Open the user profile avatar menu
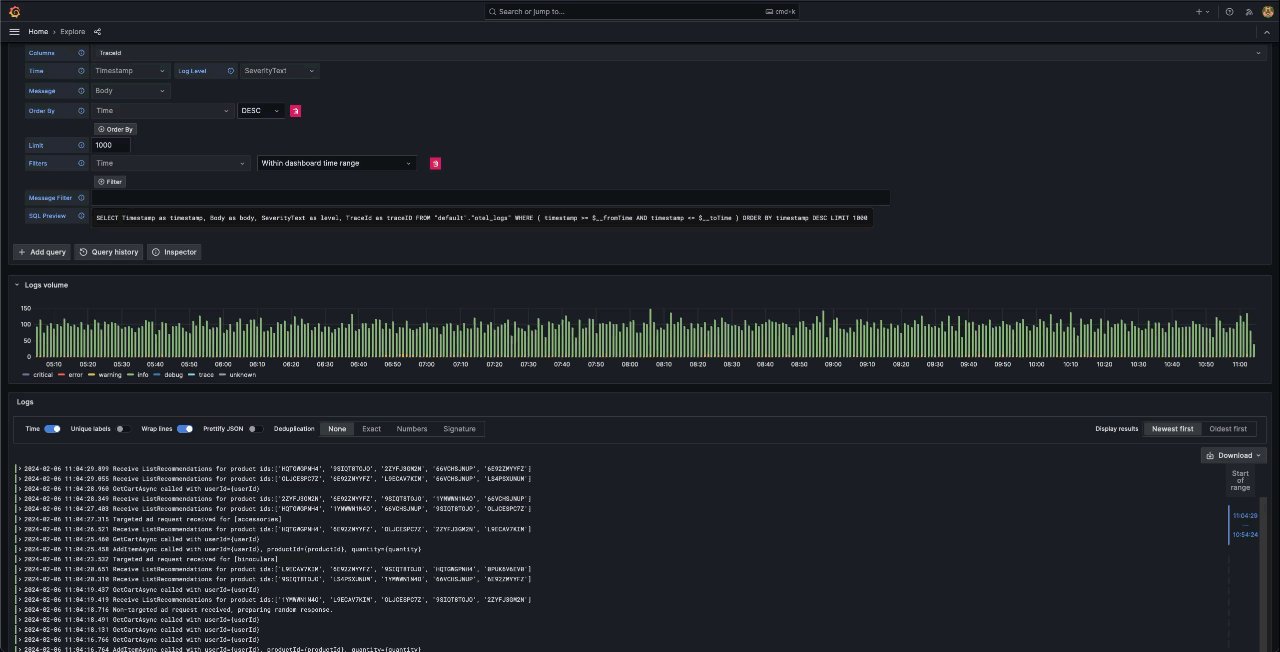1280x652 pixels. [x=1267, y=11]
